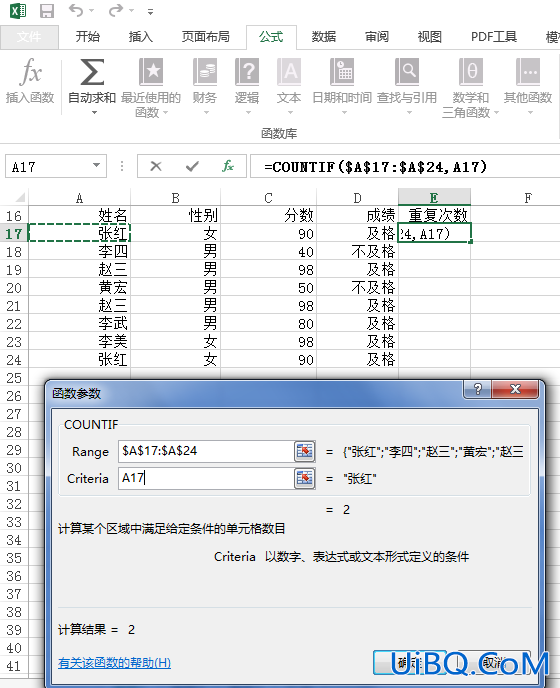Image resolution: width=560 pixels, height=688 pixels.
Task: Select row 17 header
Action: coord(14,233)
